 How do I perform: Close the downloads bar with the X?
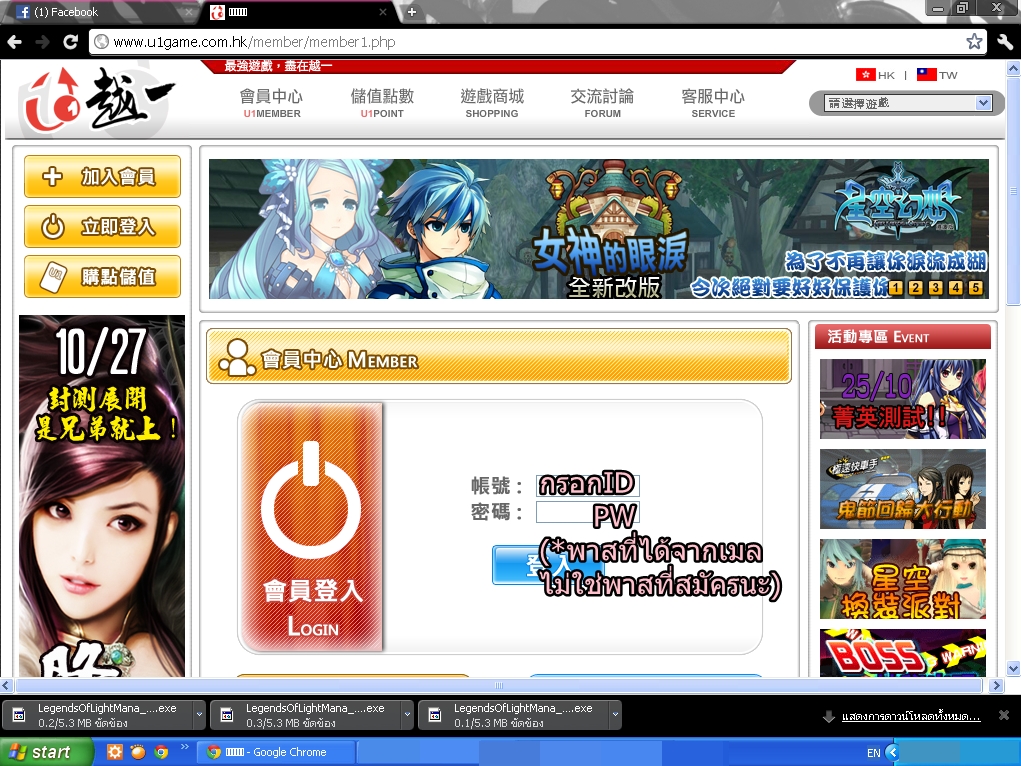pyautogui.click(x=1004, y=715)
